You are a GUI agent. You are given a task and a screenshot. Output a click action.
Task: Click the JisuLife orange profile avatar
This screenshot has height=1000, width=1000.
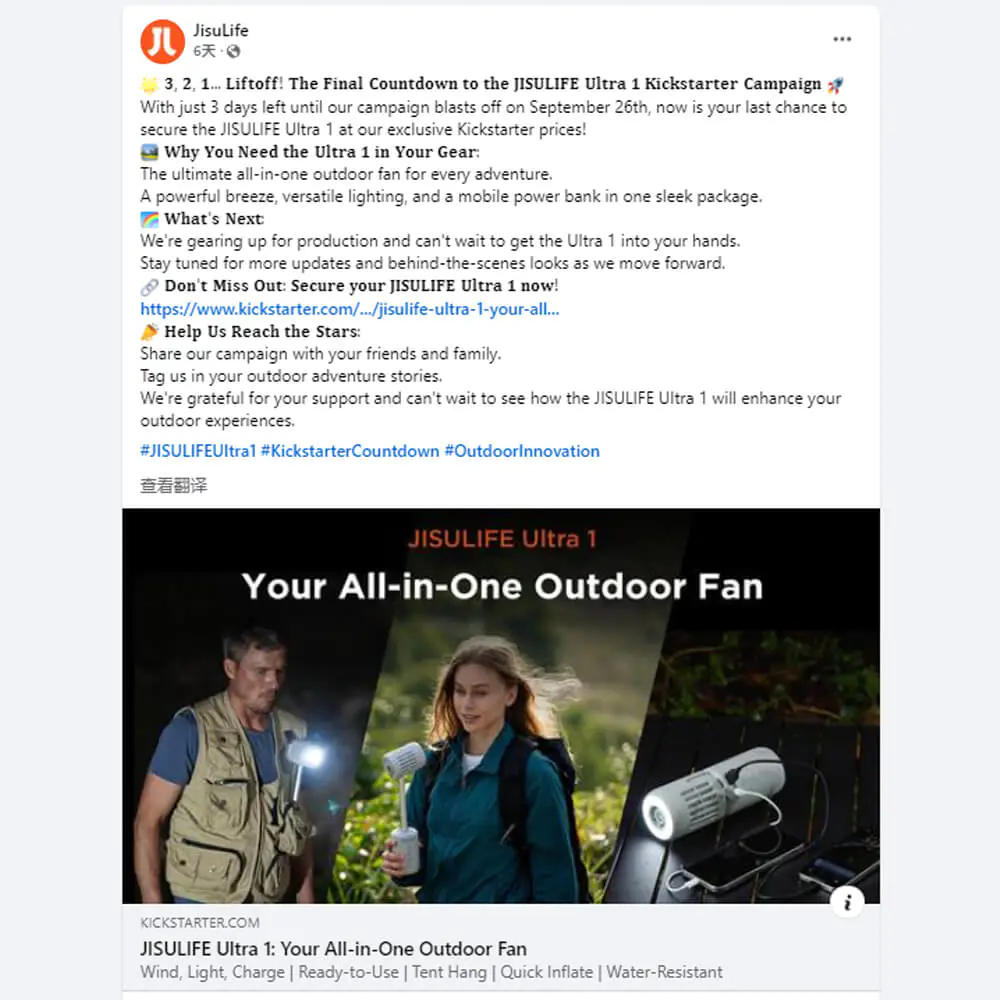[x=163, y=41]
